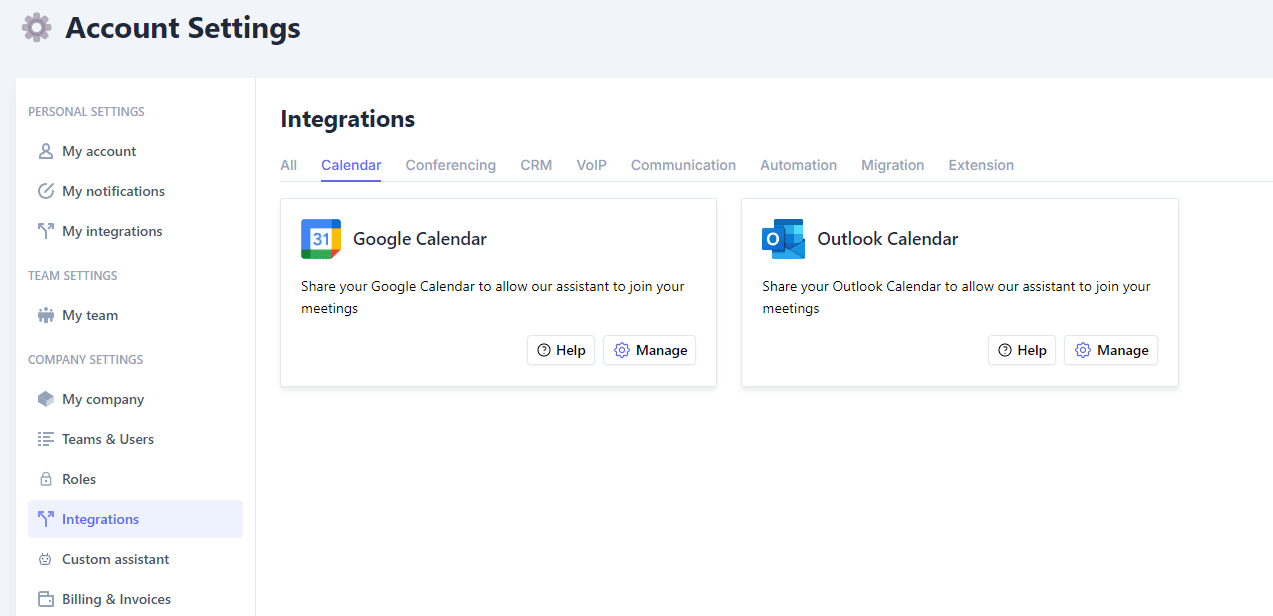This screenshot has height=616, width=1273.
Task: Click the Google Calendar logo icon
Action: [x=321, y=239]
